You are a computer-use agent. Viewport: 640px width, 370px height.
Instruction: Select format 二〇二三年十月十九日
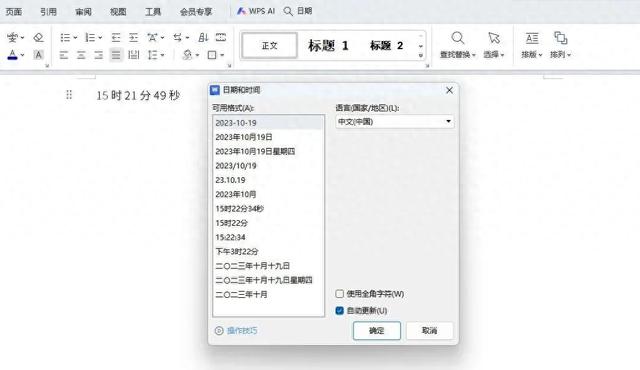click(x=268, y=266)
